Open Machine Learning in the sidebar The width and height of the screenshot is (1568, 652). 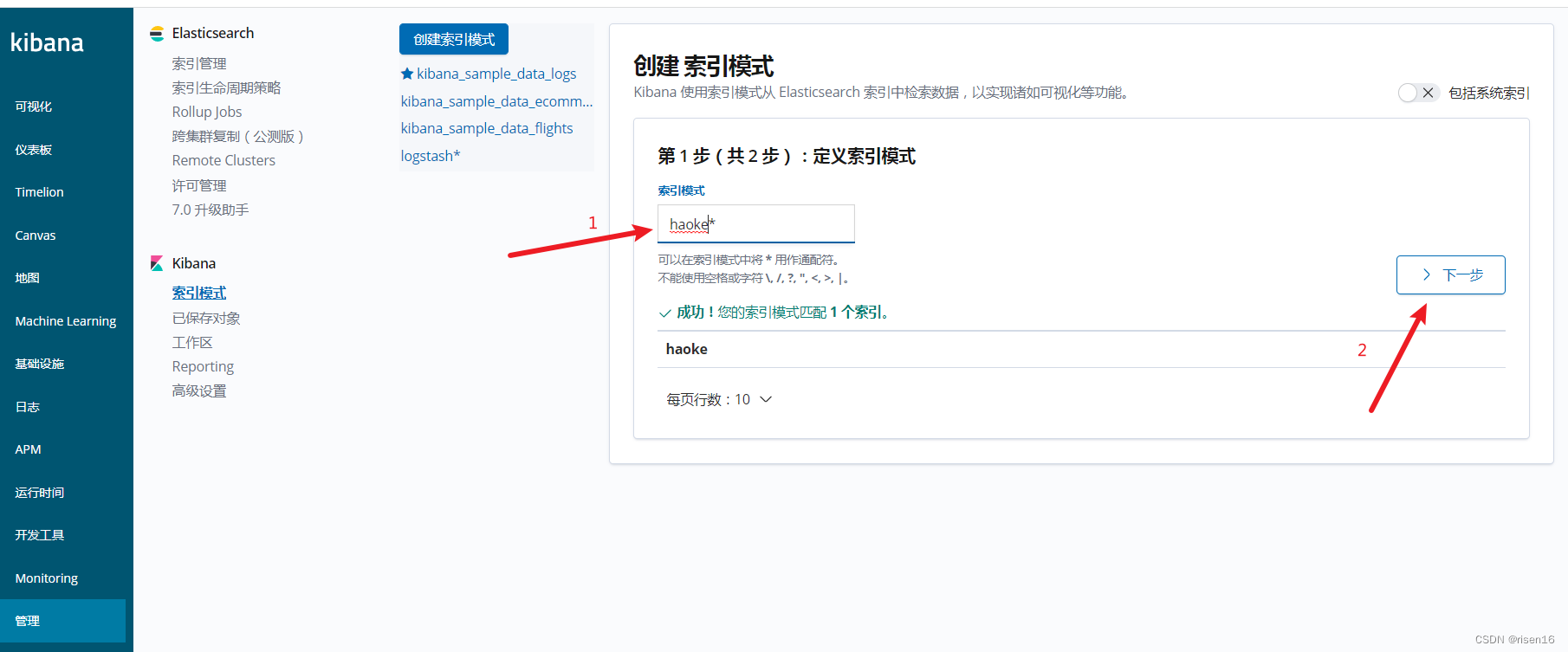[x=66, y=321]
